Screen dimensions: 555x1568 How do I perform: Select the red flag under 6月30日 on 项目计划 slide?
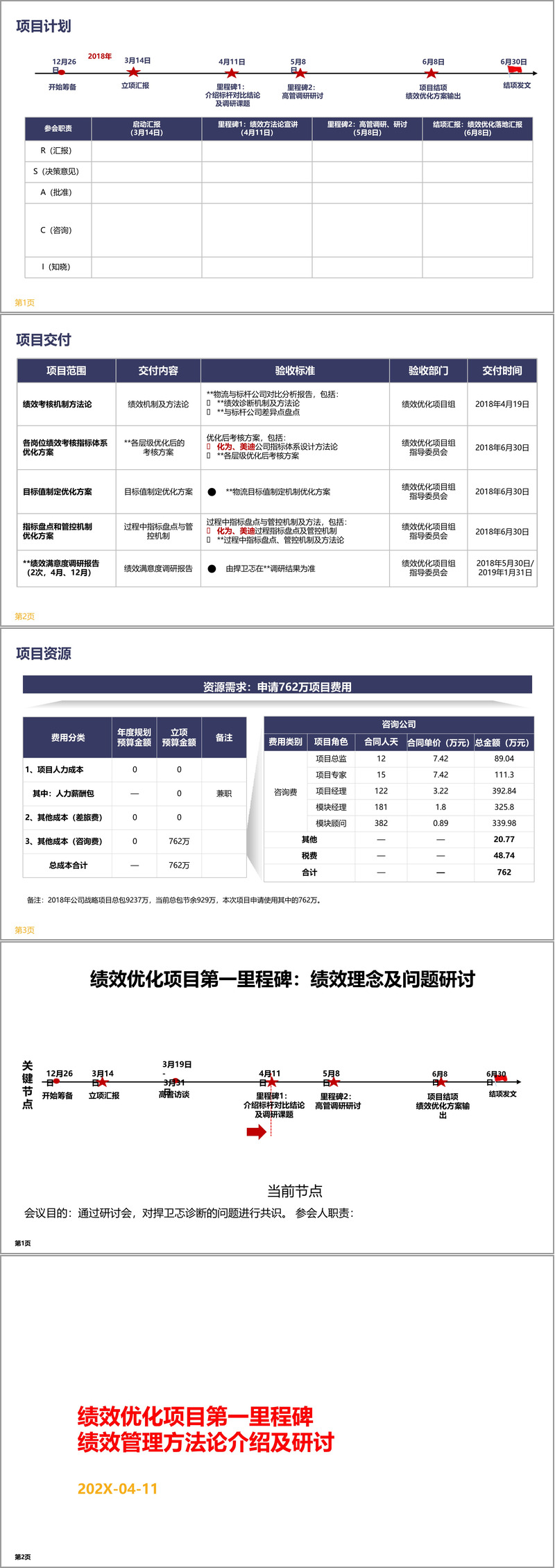pyautogui.click(x=515, y=69)
